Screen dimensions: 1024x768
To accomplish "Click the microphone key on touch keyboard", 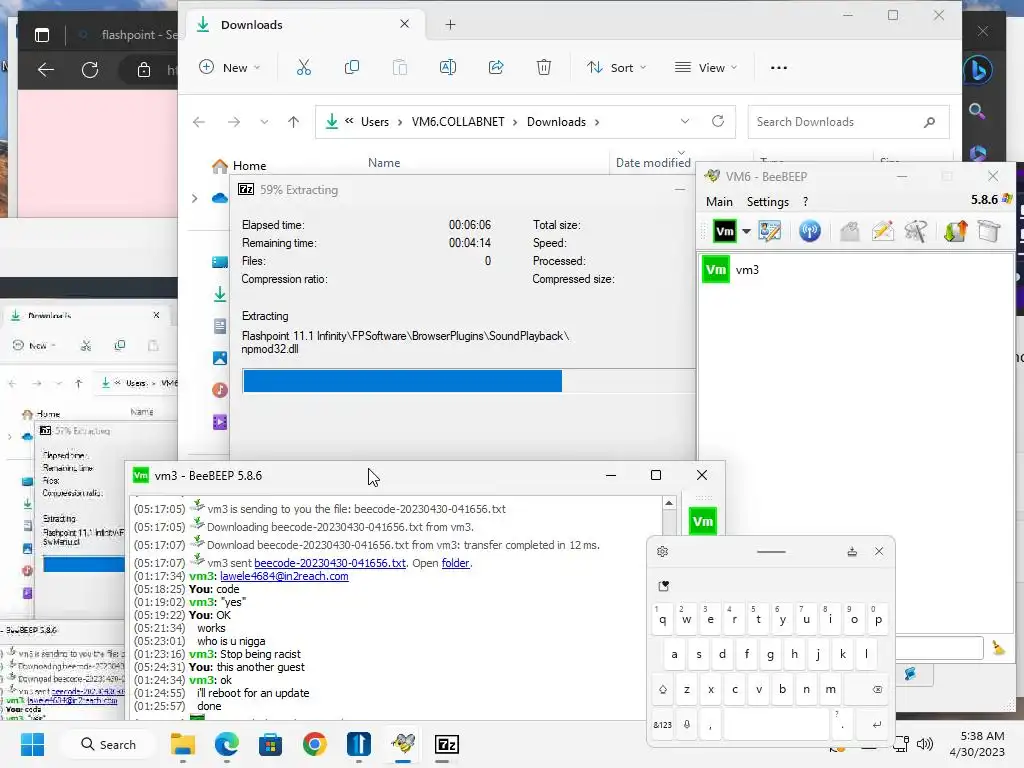I will click(687, 724).
